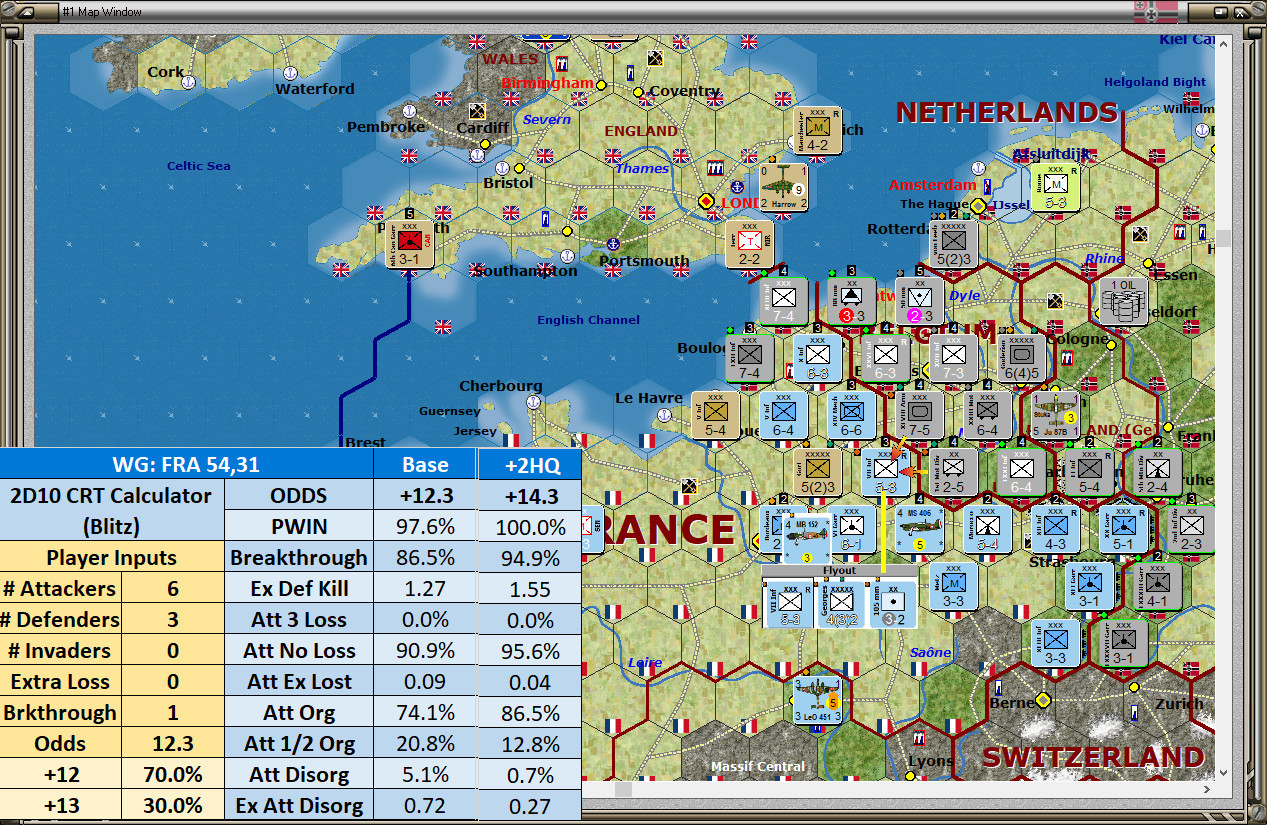Click the # Attackers value 6
The image size is (1267, 825).
click(173, 589)
